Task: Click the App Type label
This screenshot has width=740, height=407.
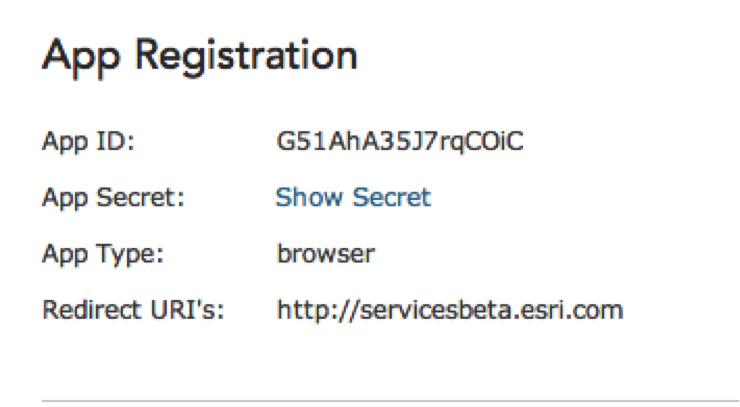Action: coord(102,253)
